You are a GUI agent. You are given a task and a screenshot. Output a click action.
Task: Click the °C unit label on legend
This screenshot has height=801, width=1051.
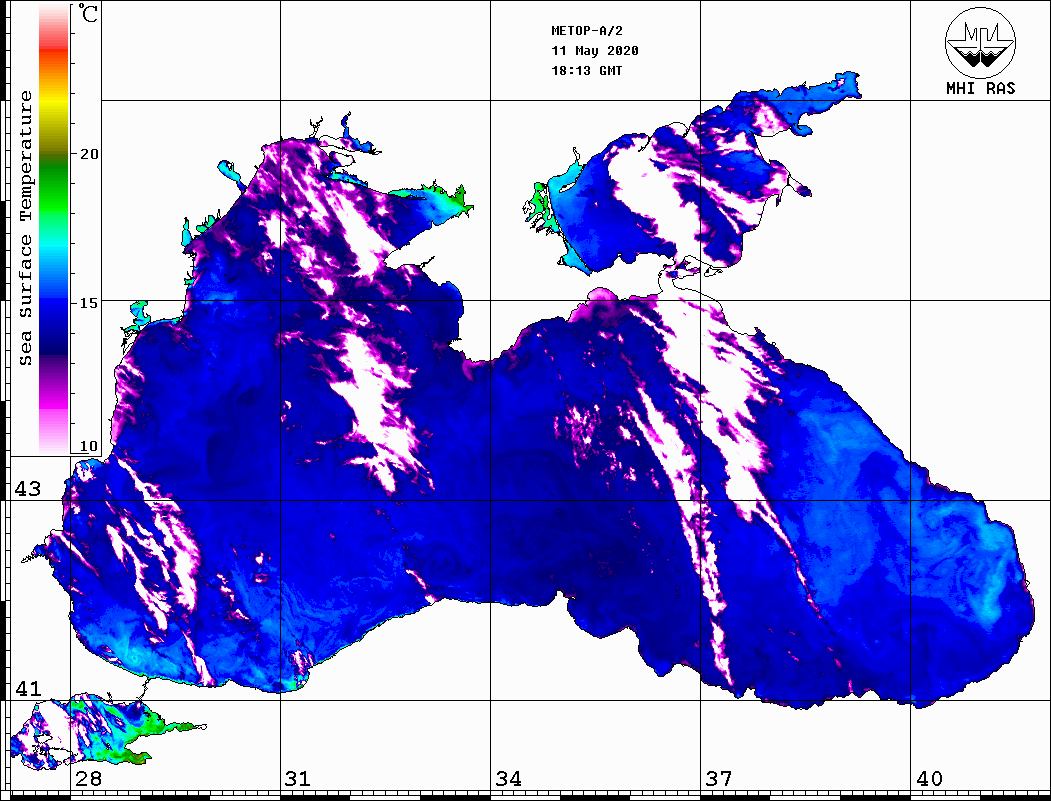click(88, 13)
